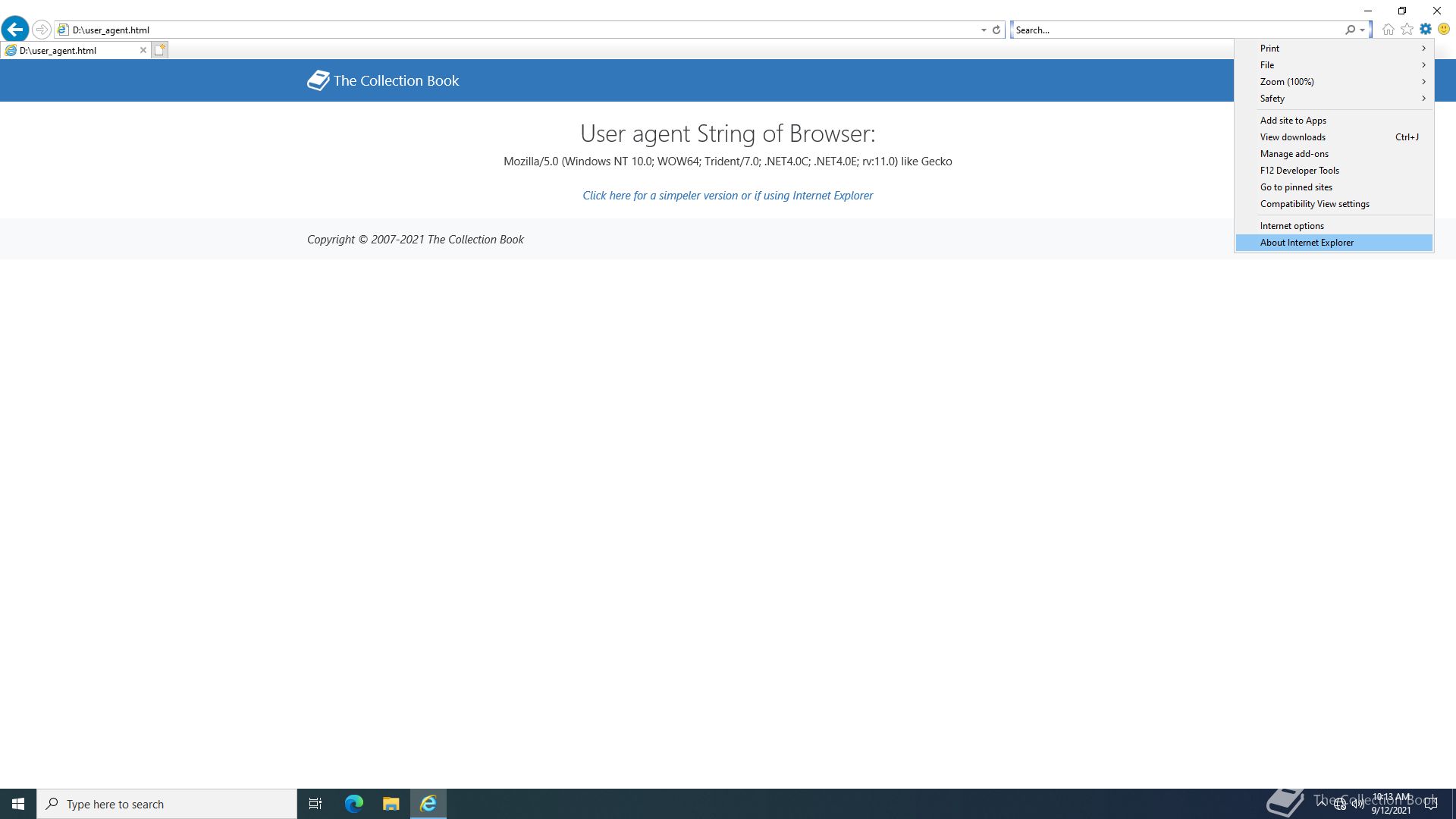1456x819 pixels.
Task: Click the search magnifier icon
Action: click(x=1350, y=30)
